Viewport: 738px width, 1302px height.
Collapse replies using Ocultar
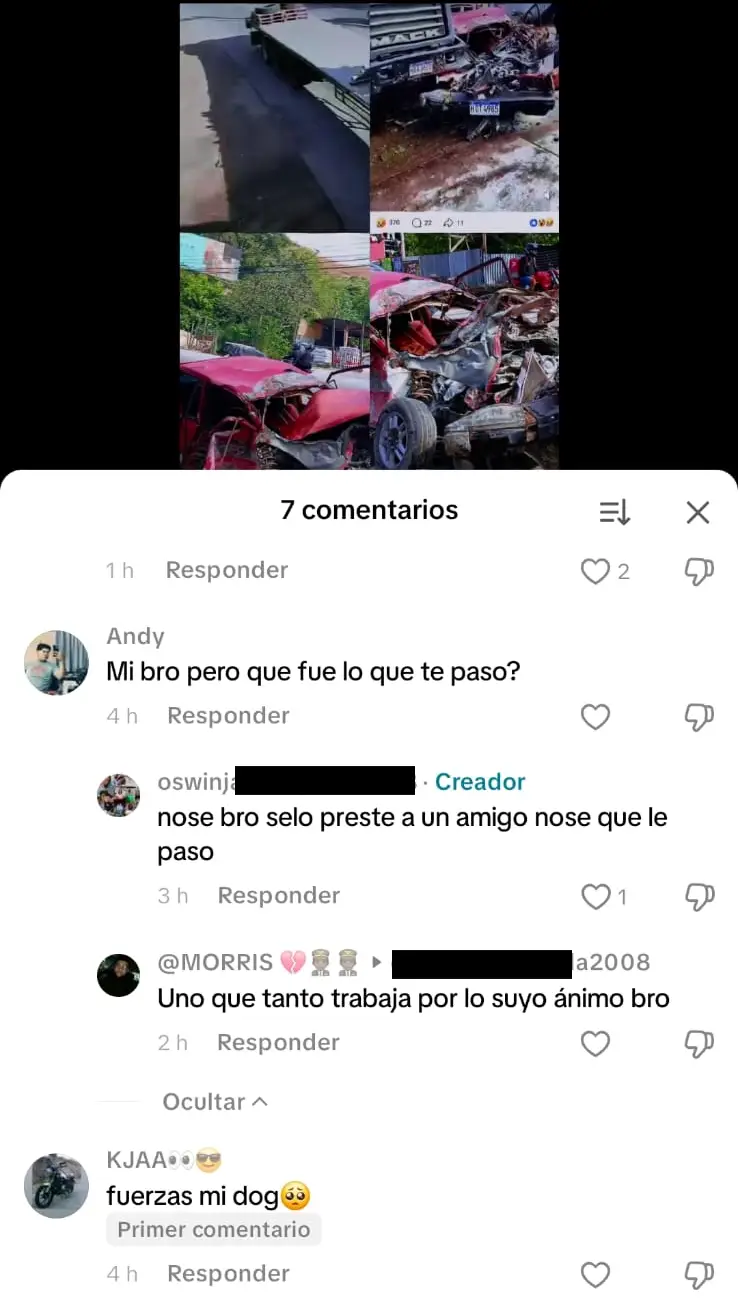tap(216, 1101)
